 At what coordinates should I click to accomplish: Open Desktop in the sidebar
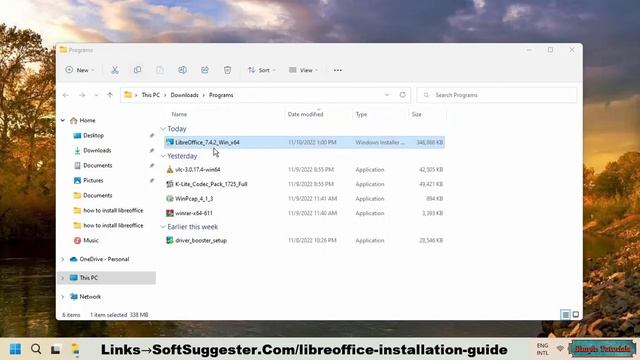coord(93,136)
